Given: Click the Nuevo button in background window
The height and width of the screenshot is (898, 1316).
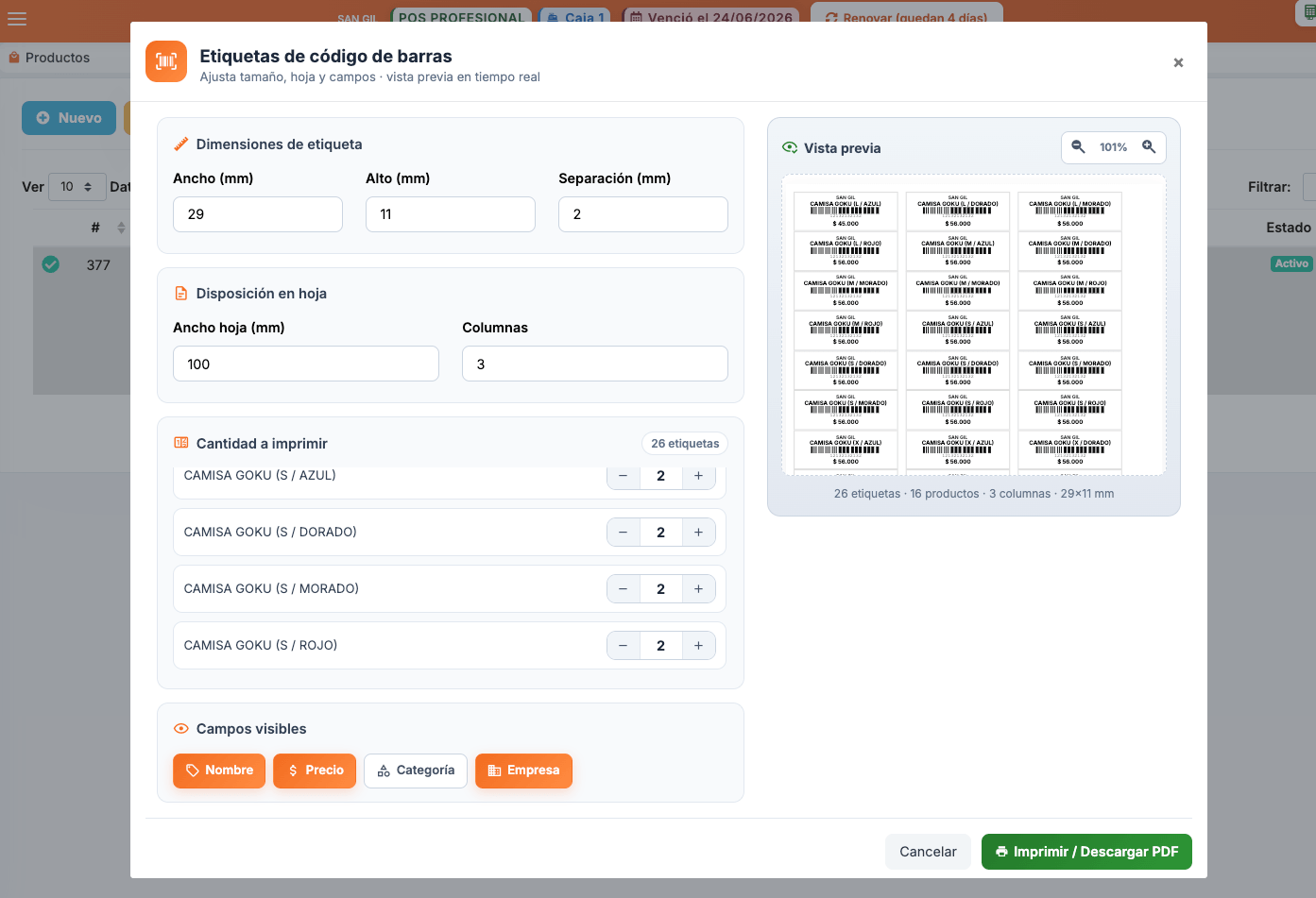Looking at the screenshot, I should [69, 118].
